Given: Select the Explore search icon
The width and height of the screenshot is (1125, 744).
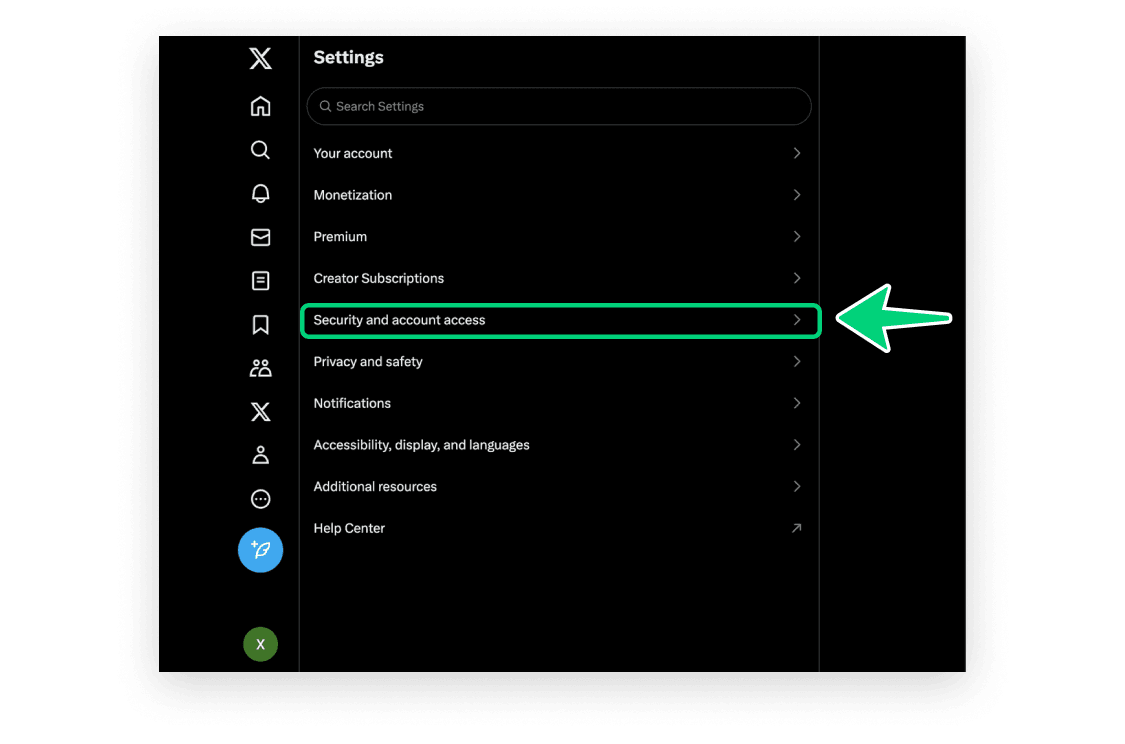Looking at the screenshot, I should (260, 149).
